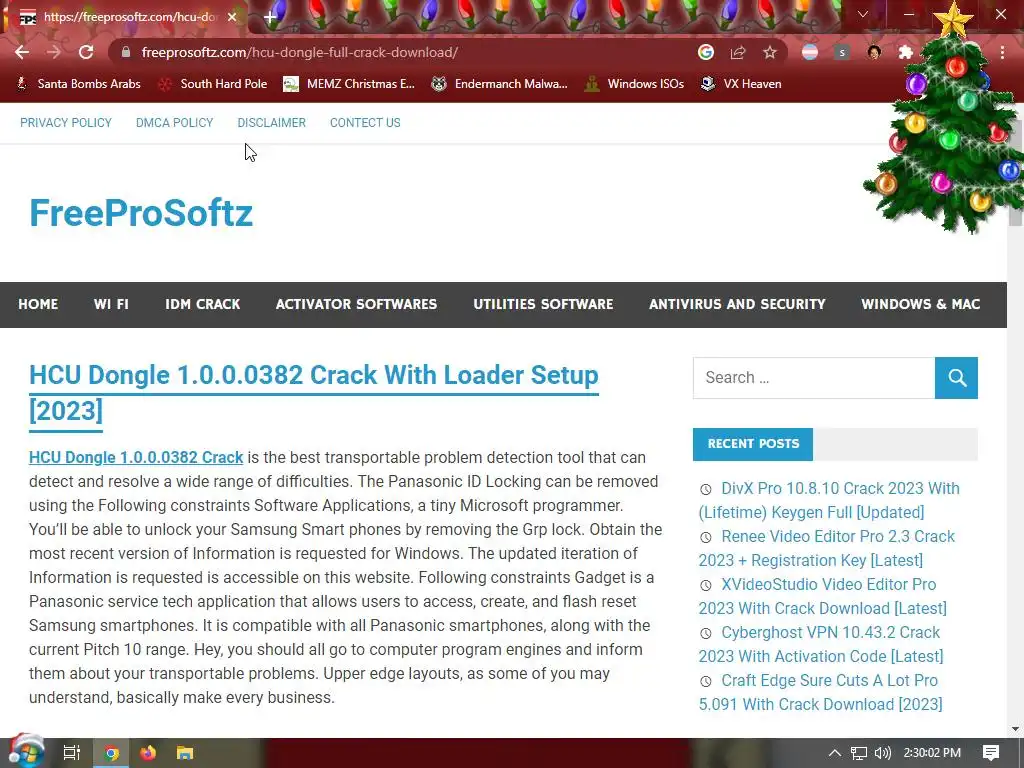Open MEMZ Christmas bookmark
The width and height of the screenshot is (1024, 768).
point(349,84)
